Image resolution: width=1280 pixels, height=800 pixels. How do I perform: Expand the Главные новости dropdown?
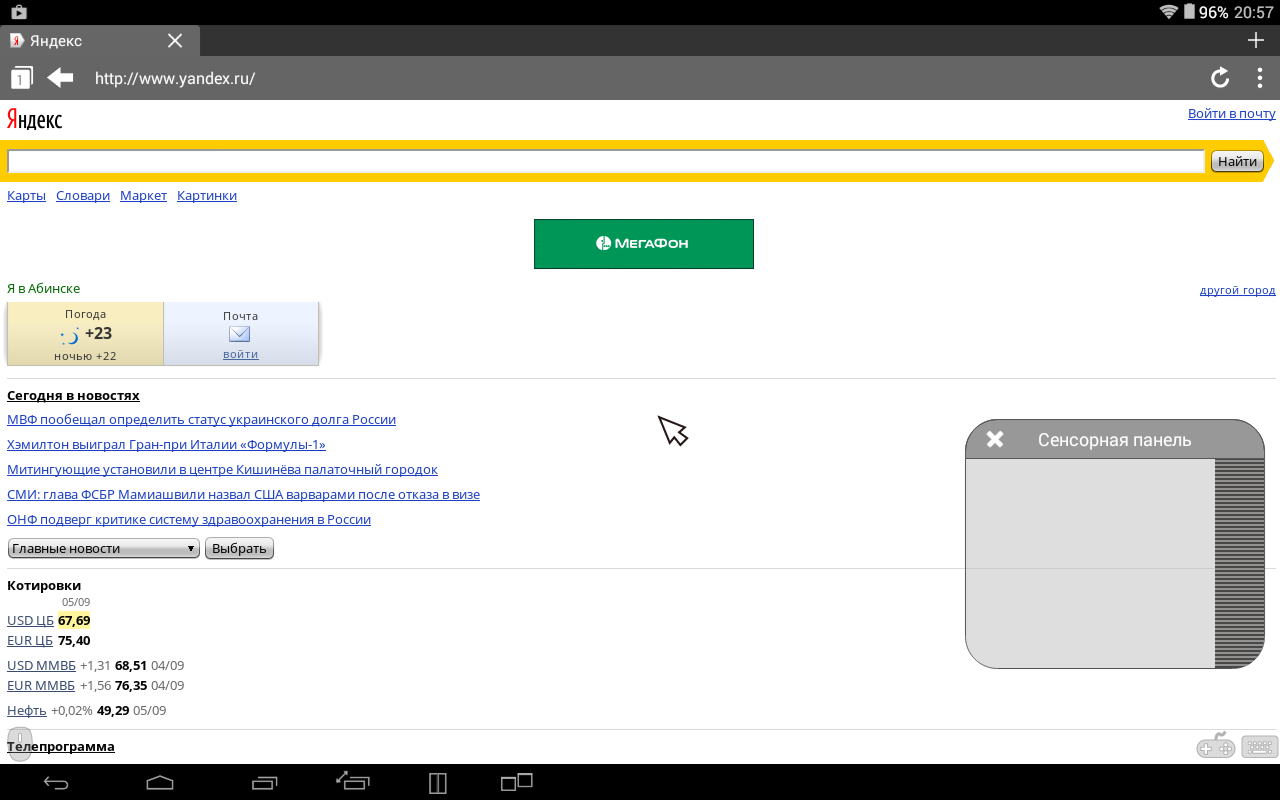click(x=103, y=548)
